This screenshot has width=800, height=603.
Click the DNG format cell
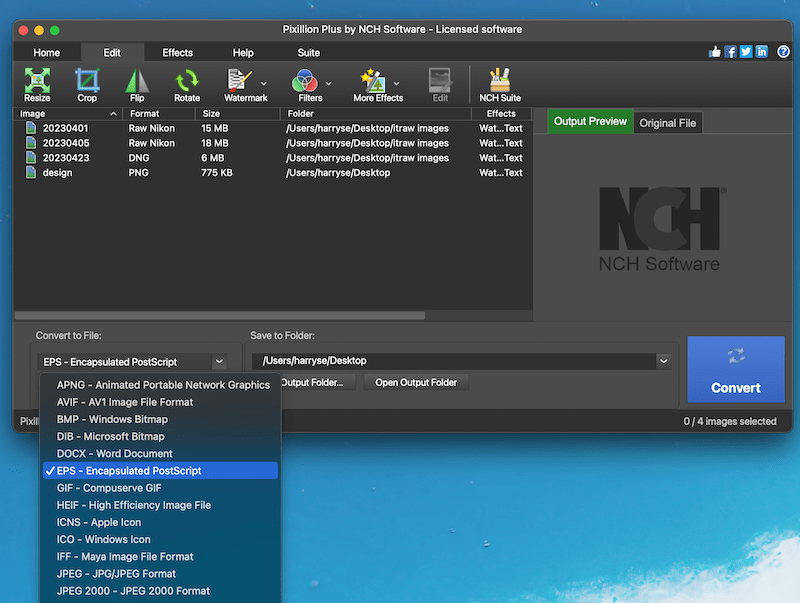click(x=139, y=158)
